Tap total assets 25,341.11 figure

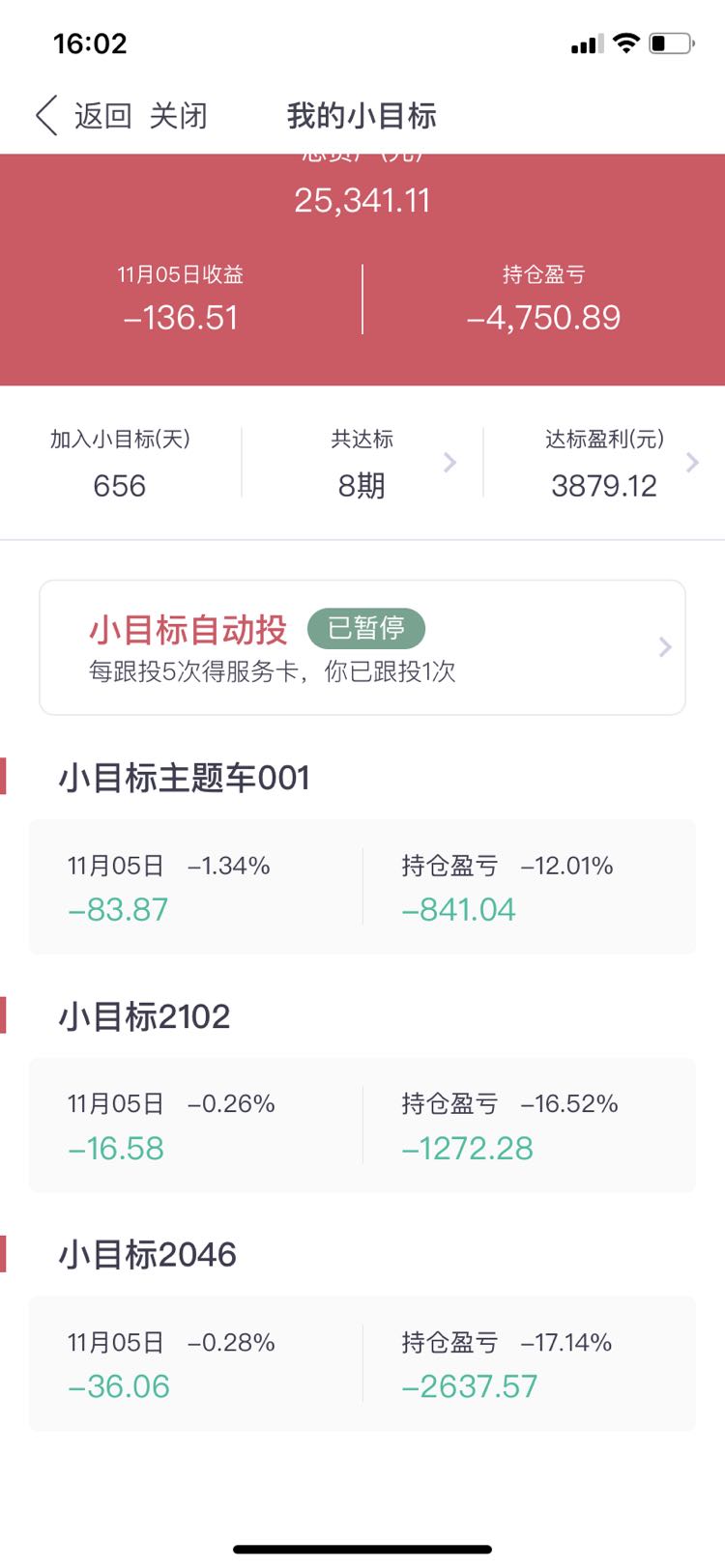click(362, 200)
